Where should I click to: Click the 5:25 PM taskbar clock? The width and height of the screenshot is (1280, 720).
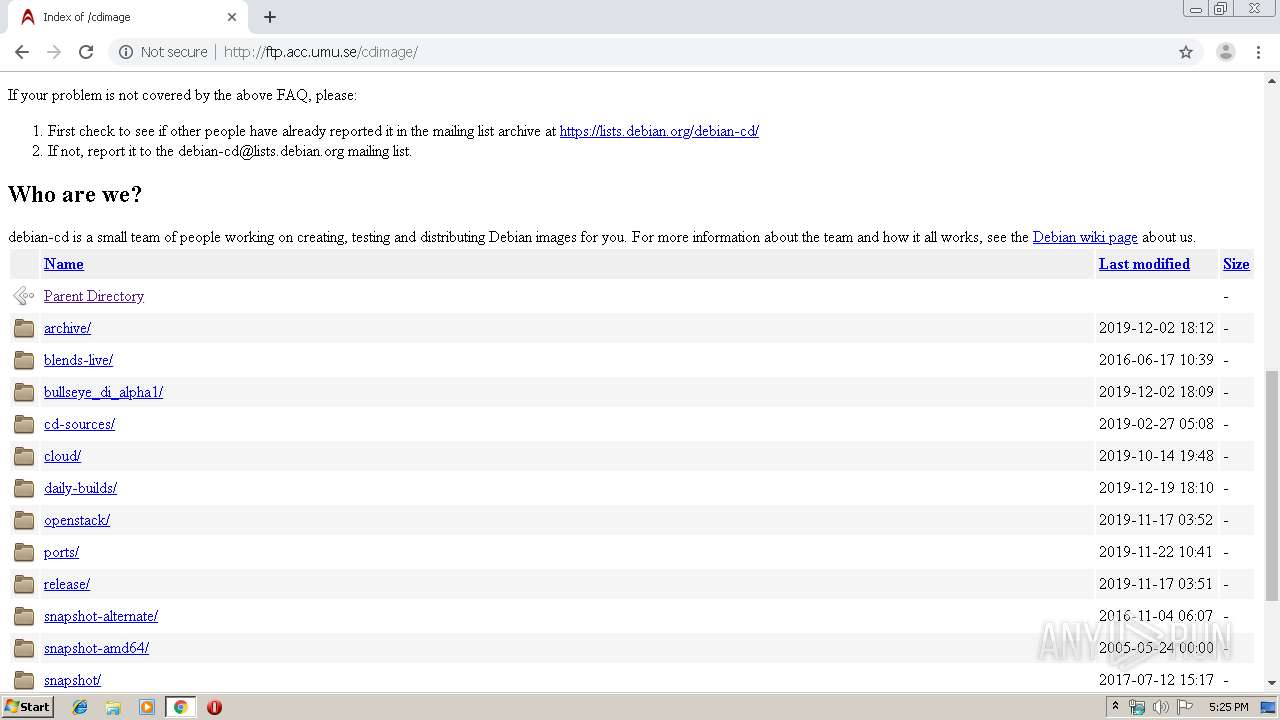point(1228,707)
